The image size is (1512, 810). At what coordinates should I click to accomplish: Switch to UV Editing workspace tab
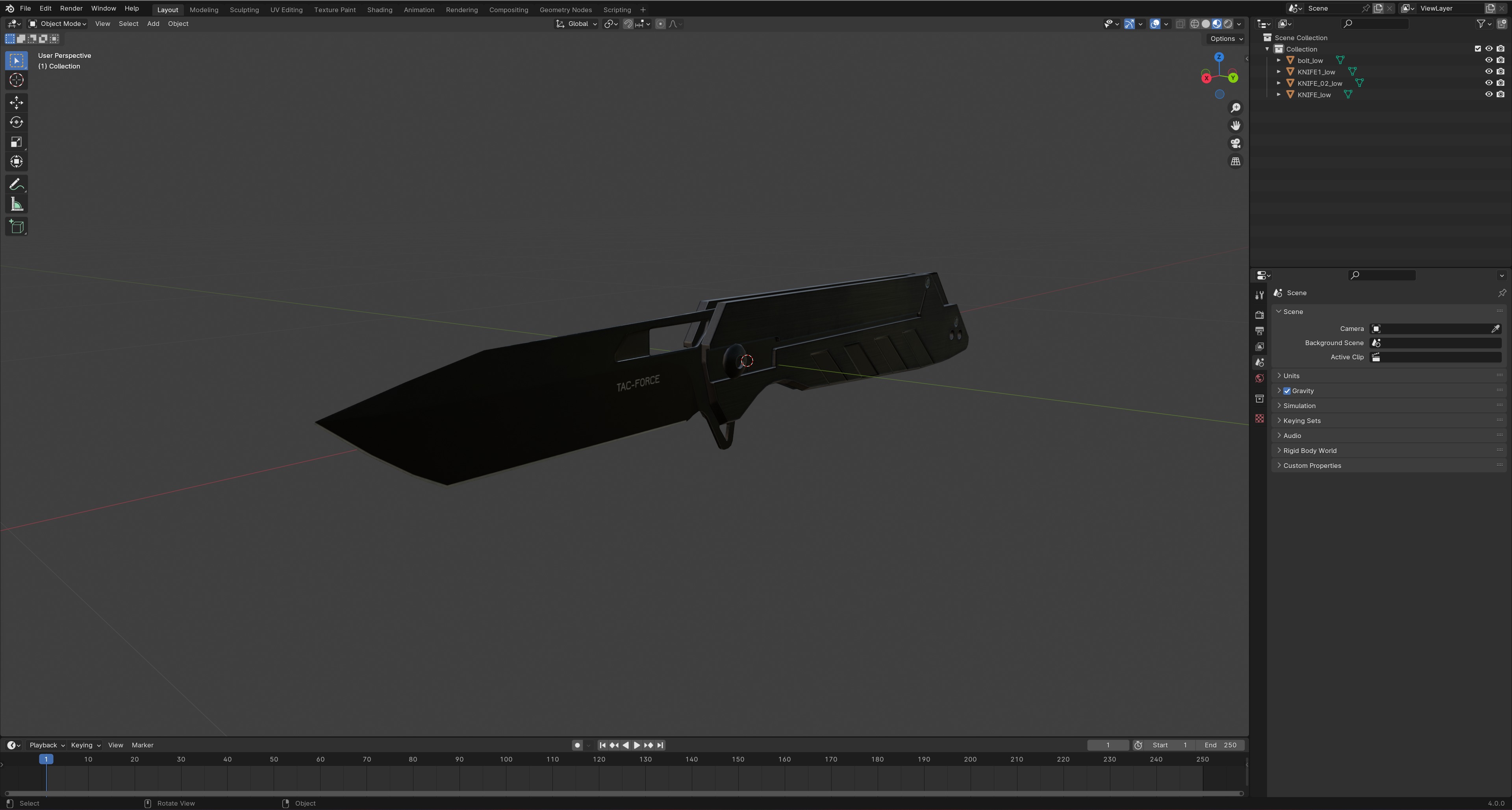point(286,10)
